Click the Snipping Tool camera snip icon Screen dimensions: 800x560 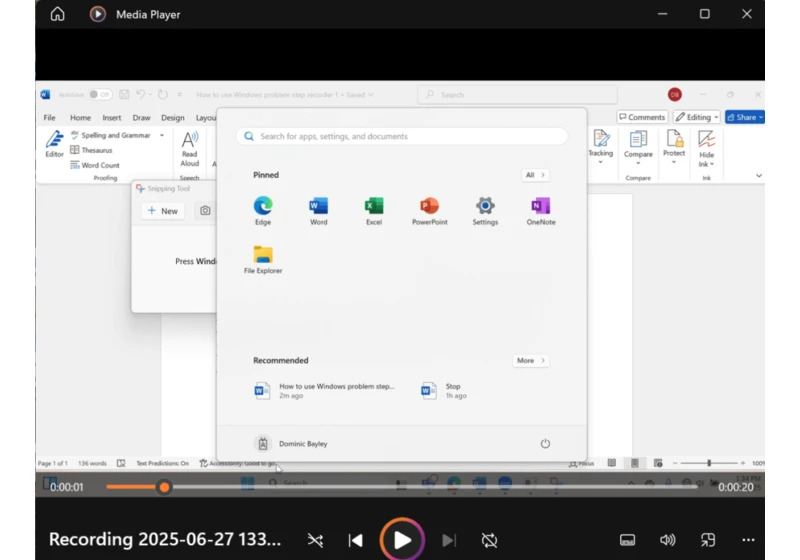205,211
